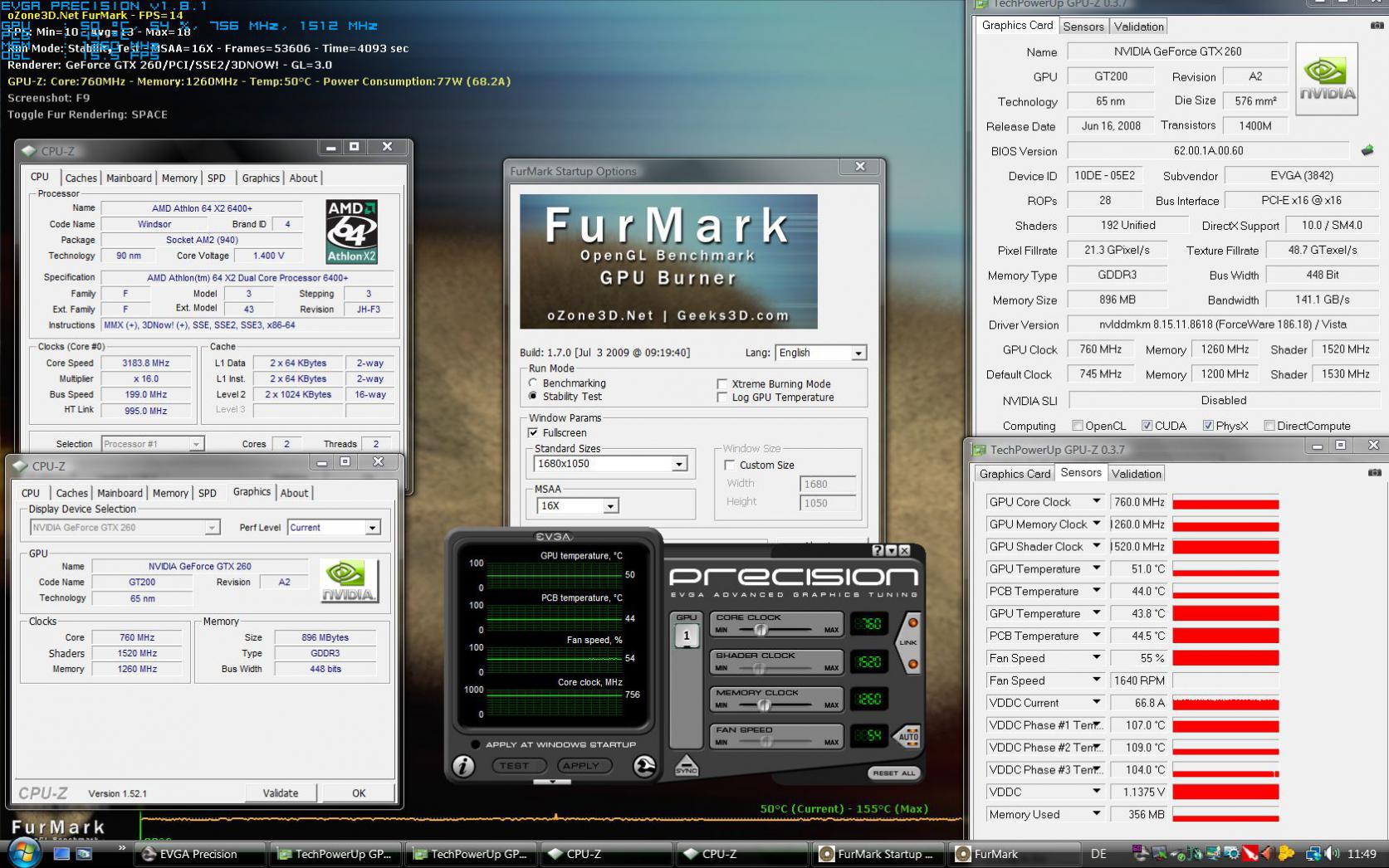Click the DE language indicator in taskbar
The width and height of the screenshot is (1389, 868).
point(1098,854)
